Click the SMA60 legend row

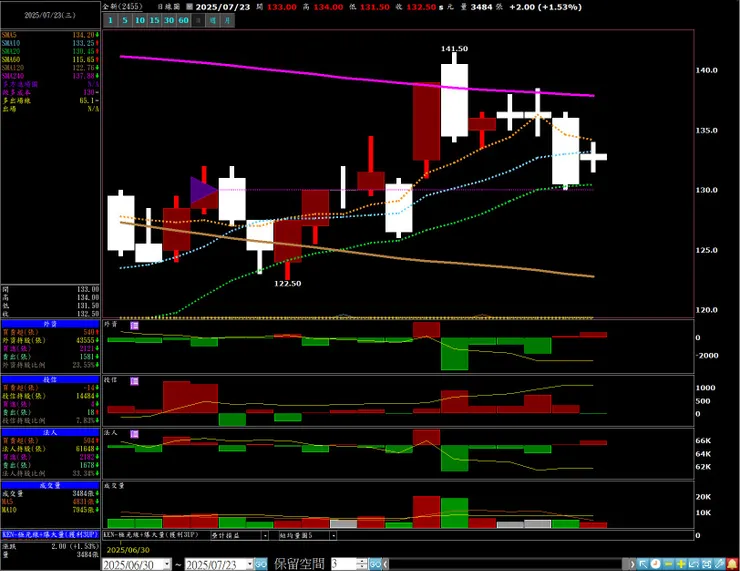pos(50,59)
